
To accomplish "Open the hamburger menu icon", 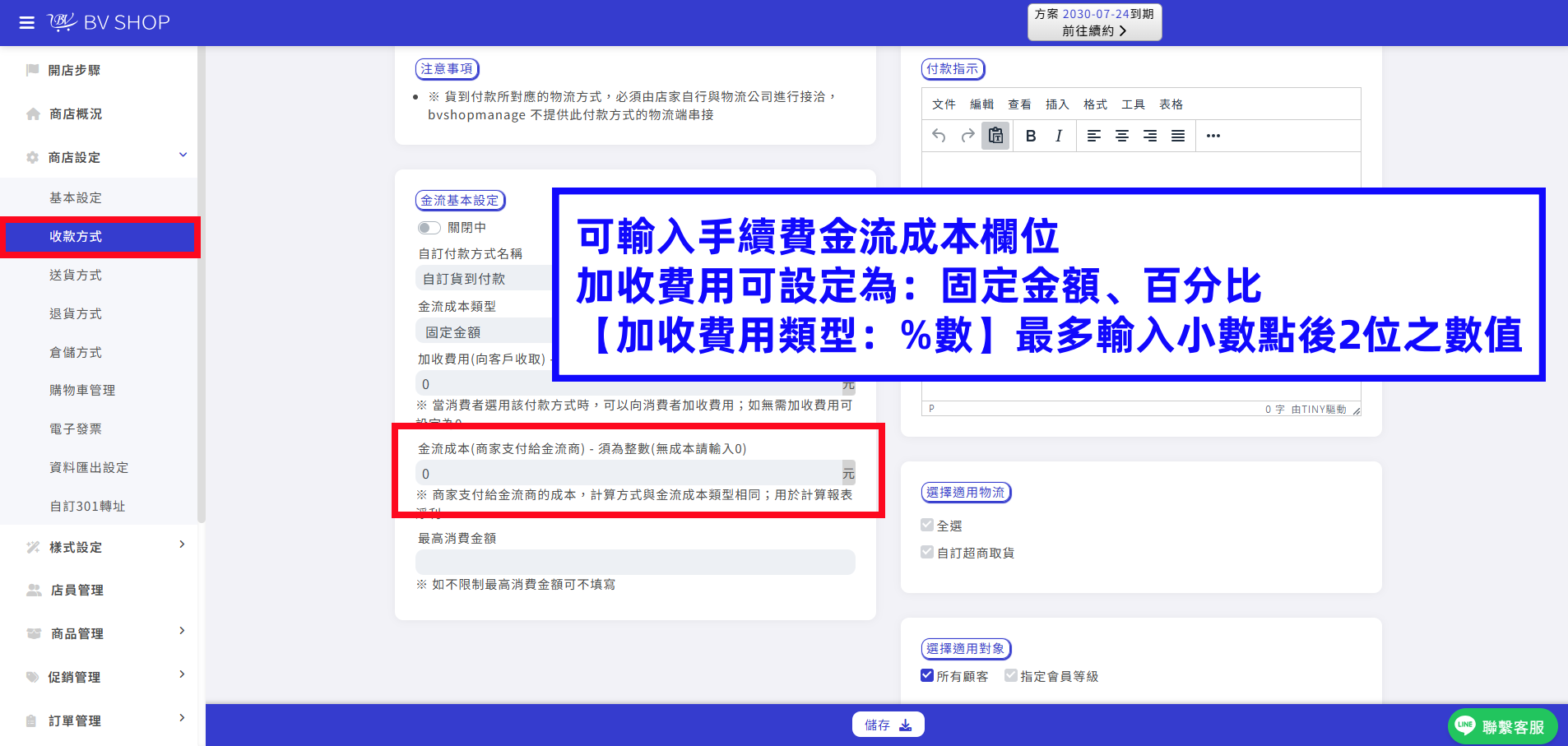I will coord(27,23).
